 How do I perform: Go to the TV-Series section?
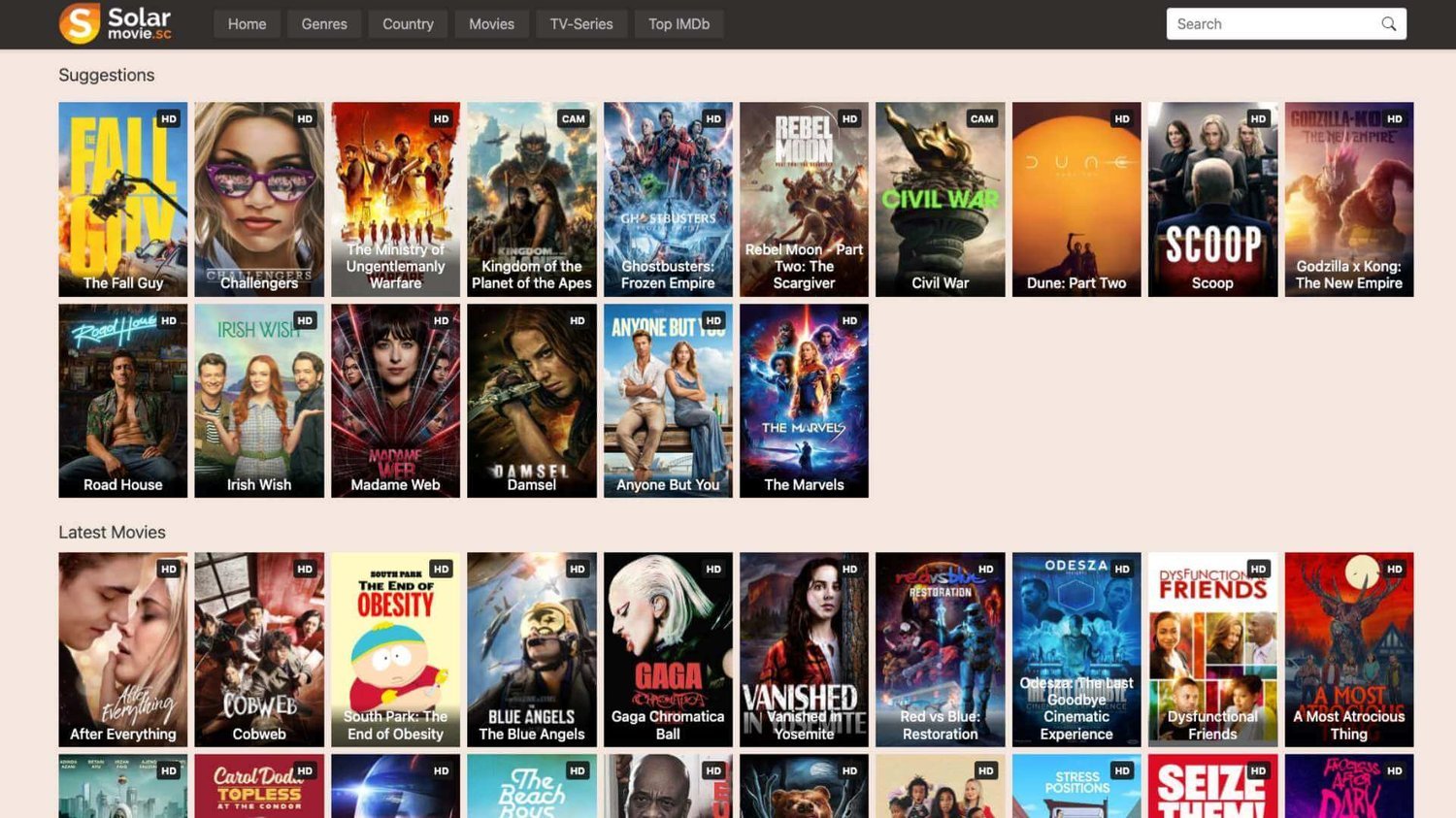[581, 24]
